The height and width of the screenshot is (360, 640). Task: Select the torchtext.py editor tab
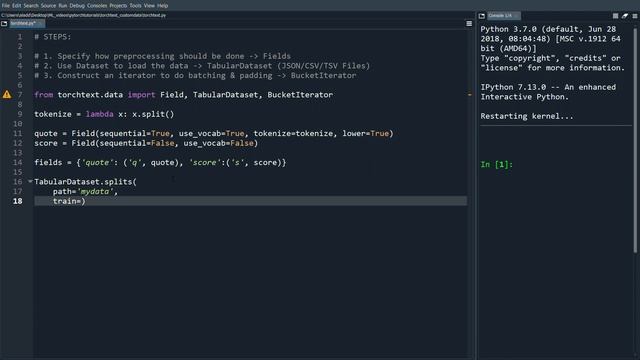27,24
